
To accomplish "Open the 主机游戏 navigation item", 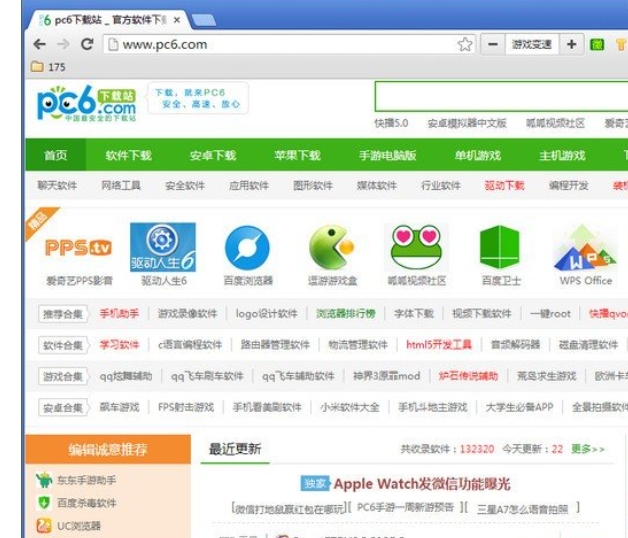I will (562, 155).
